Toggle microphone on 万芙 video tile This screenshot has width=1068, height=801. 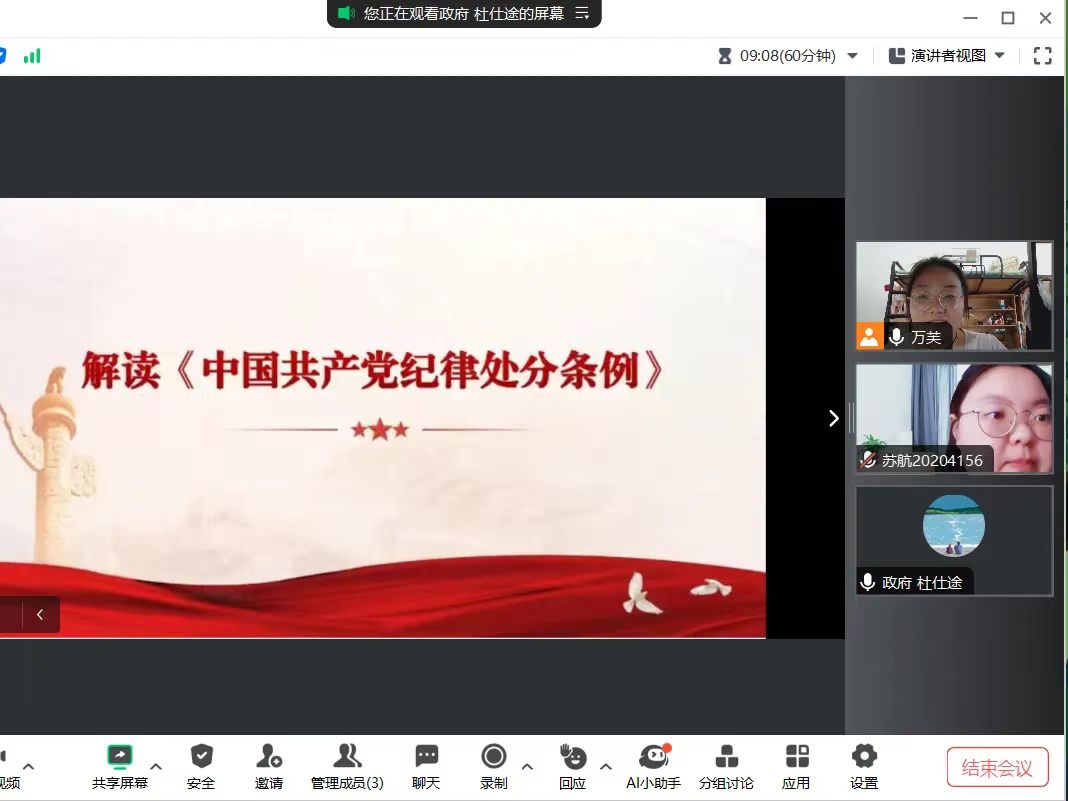pos(896,337)
